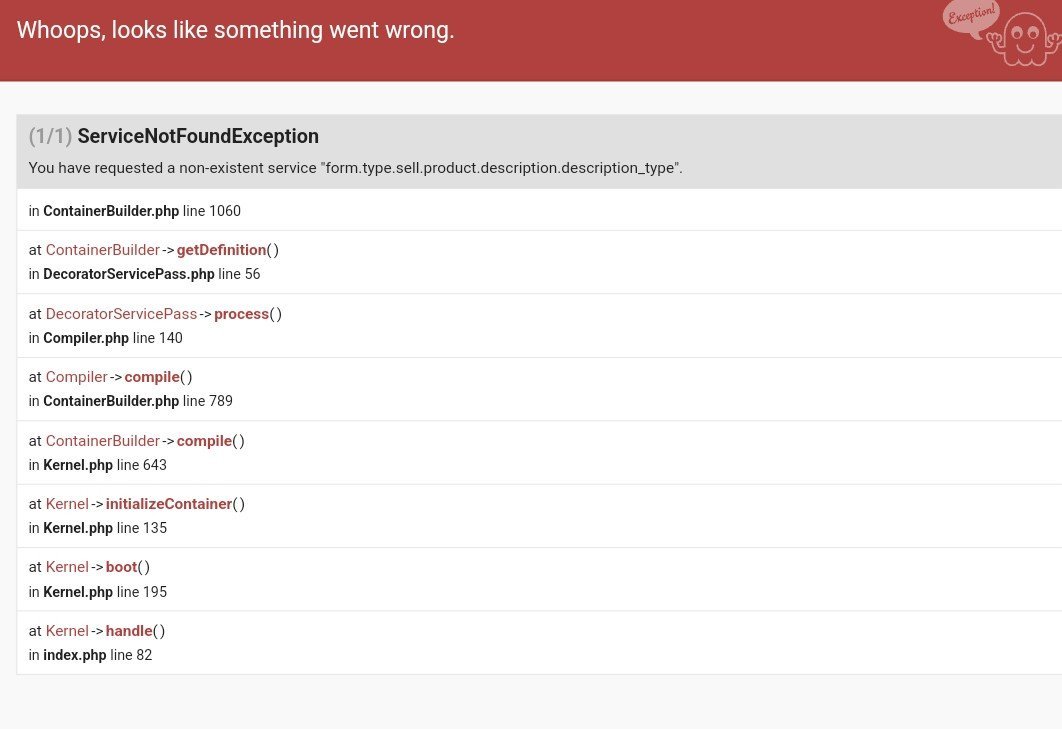The width and height of the screenshot is (1062, 729).
Task: Open the handle method link
Action: click(129, 631)
